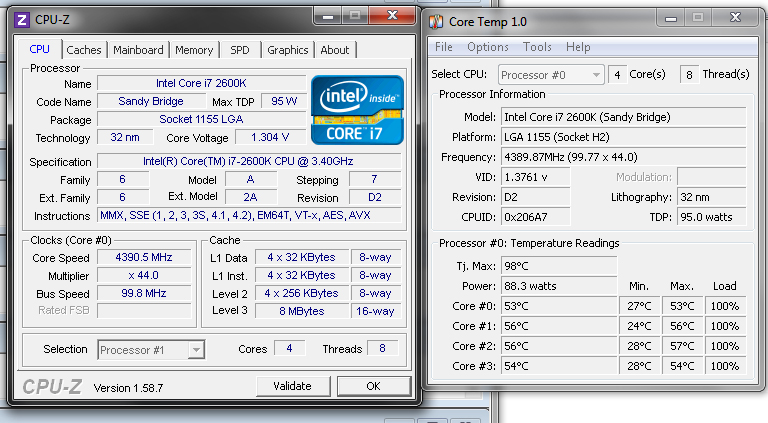
Task: Click the Cores count field in CPU-Z
Action: [289, 349]
